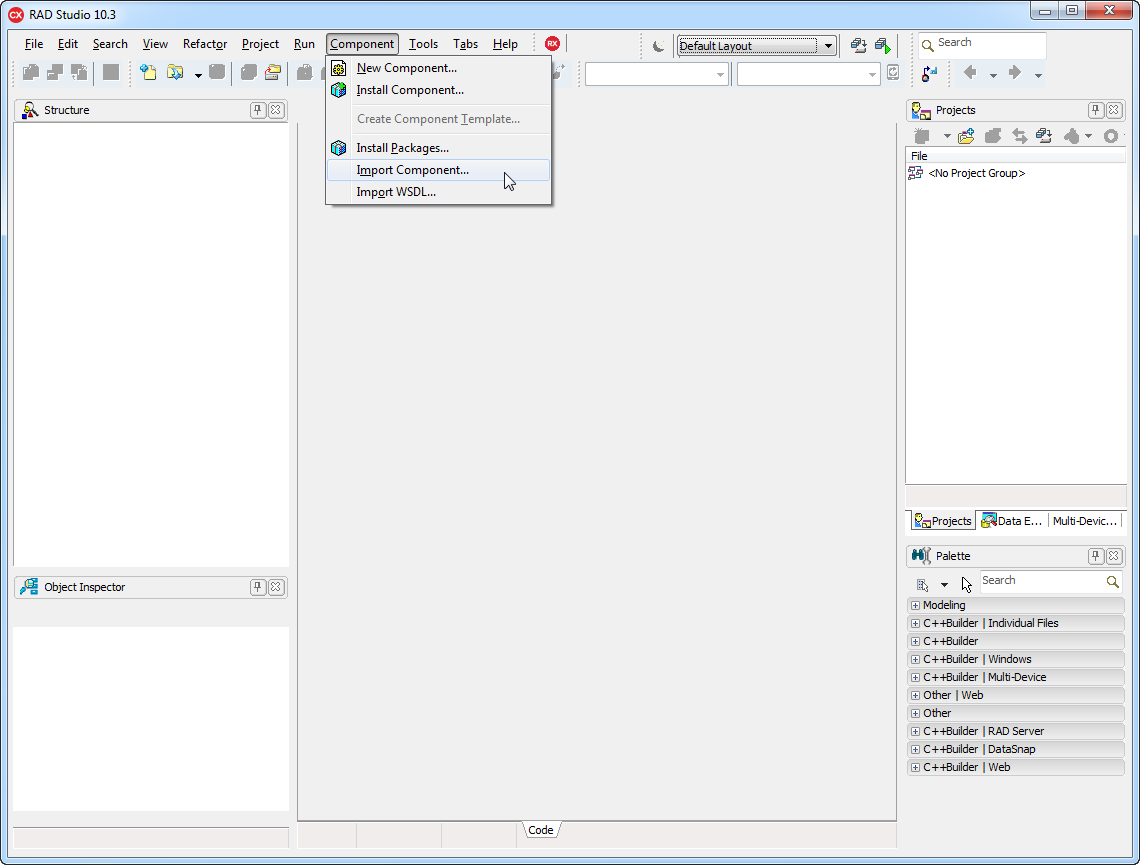1140x865 pixels.
Task: Open the first empty platform combo box
Action: (x=657, y=74)
